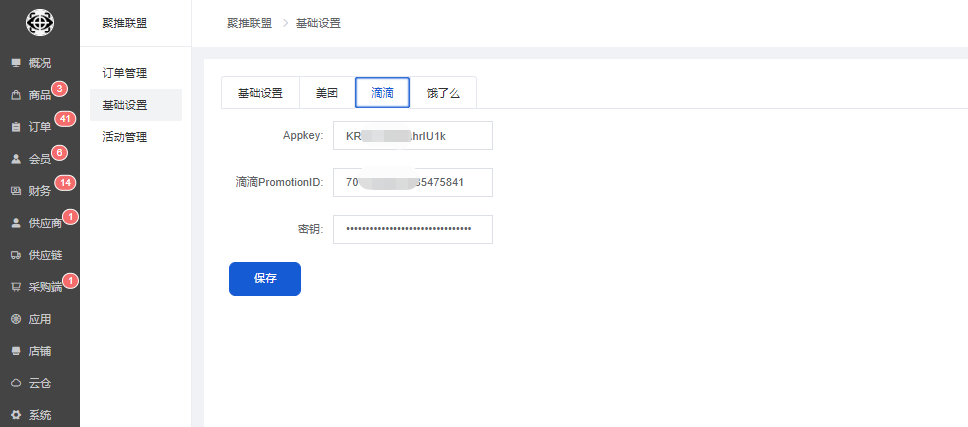968x427 pixels.
Task: Open the 采购端 shopping cart icon
Action: (16, 287)
